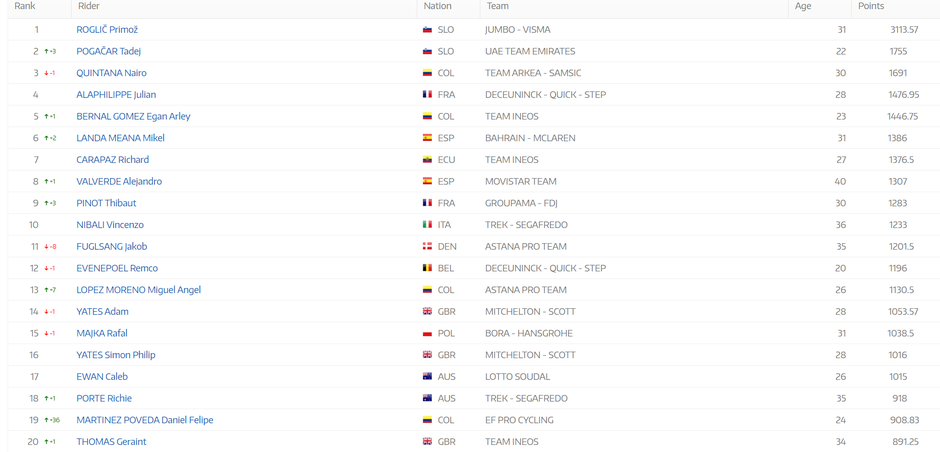
Task: Click the Australian flag in Ewan's row
Action: 427,377
